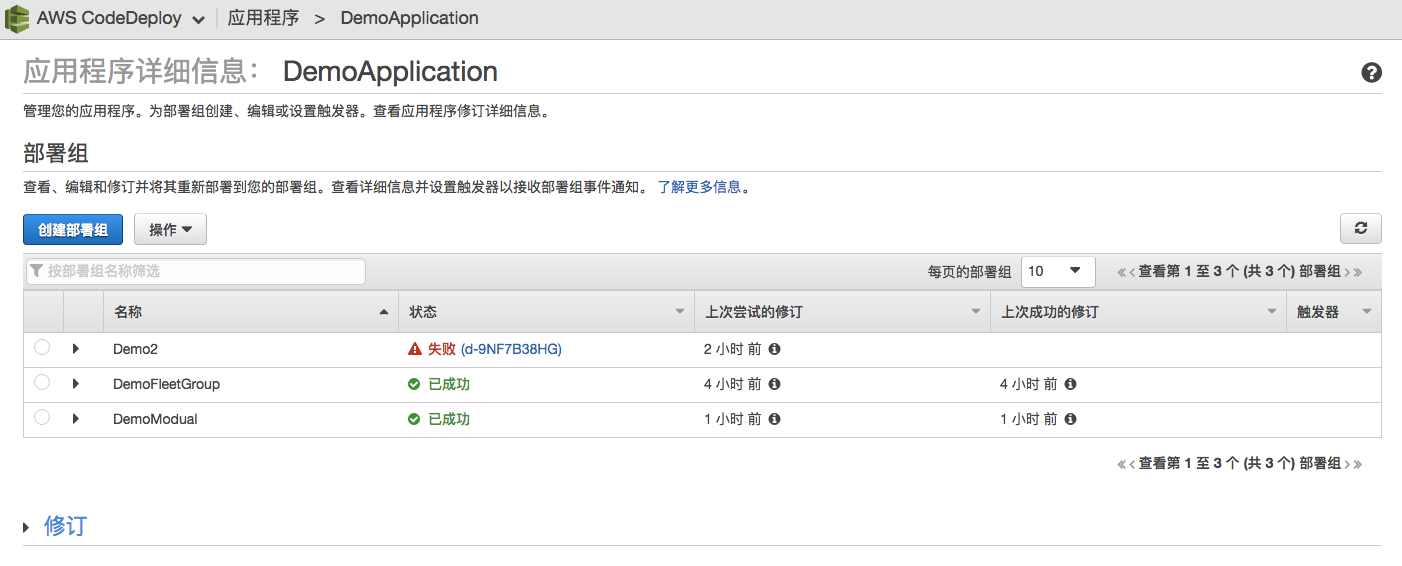The image size is (1402, 566).
Task: Click the refresh icon button
Action: coord(1360,228)
